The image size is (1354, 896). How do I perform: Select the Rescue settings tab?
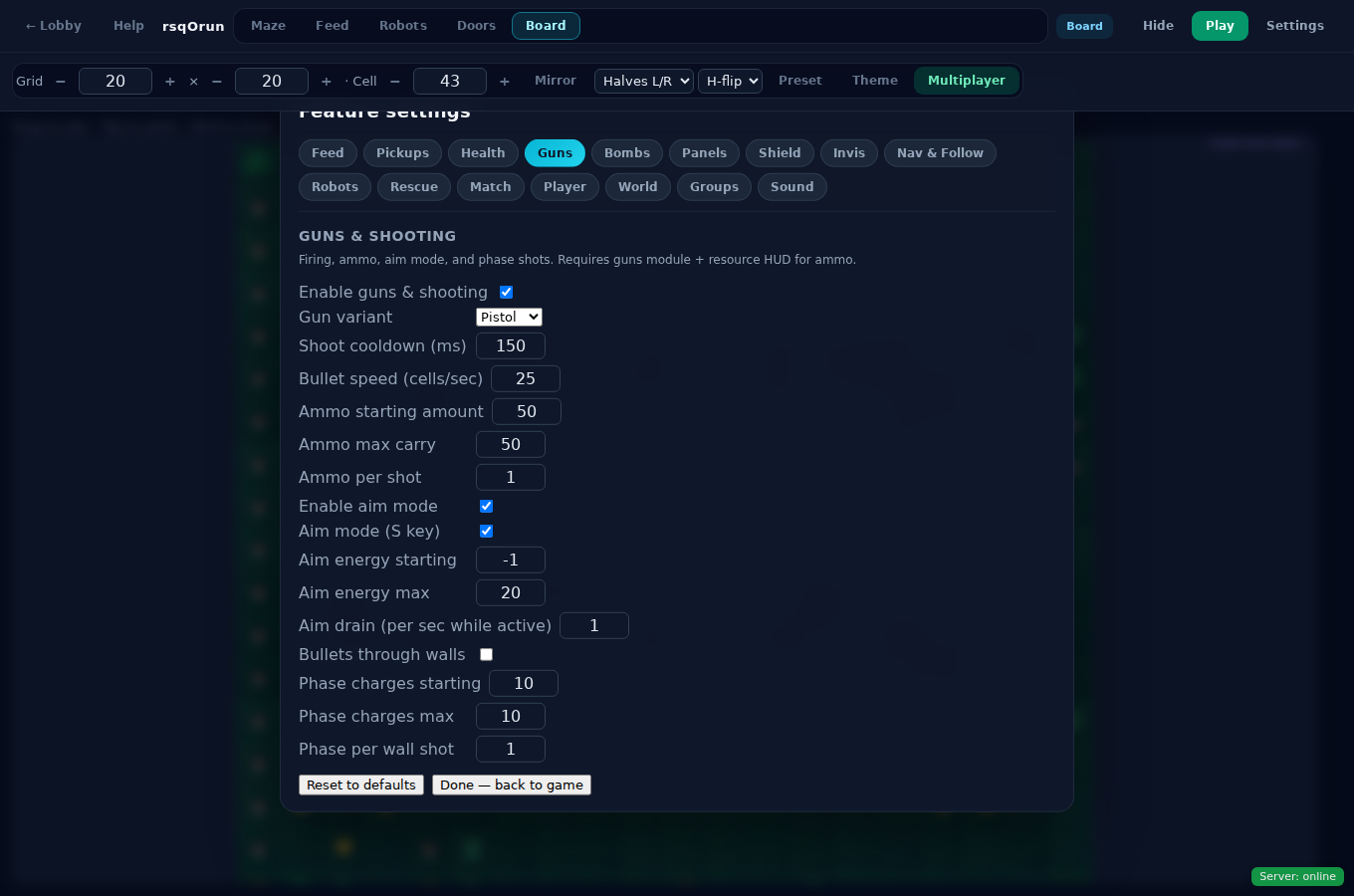coord(414,187)
